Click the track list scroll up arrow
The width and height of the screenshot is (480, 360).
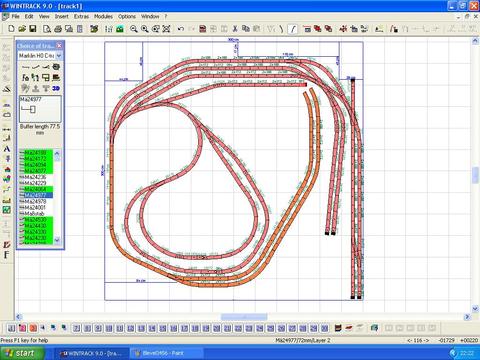click(57, 153)
